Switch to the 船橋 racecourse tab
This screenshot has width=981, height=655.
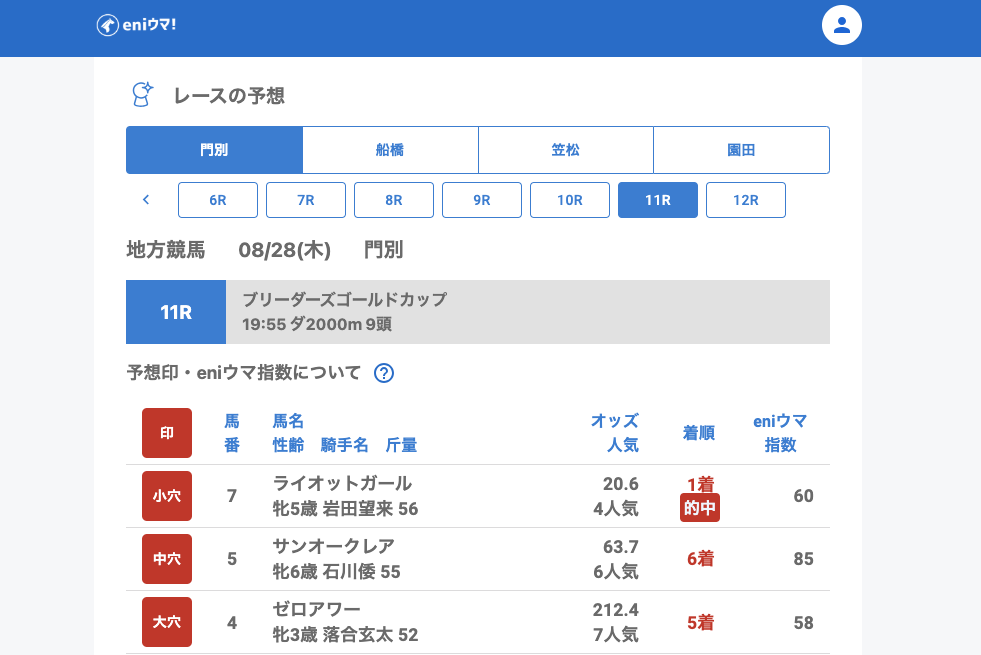click(x=390, y=150)
